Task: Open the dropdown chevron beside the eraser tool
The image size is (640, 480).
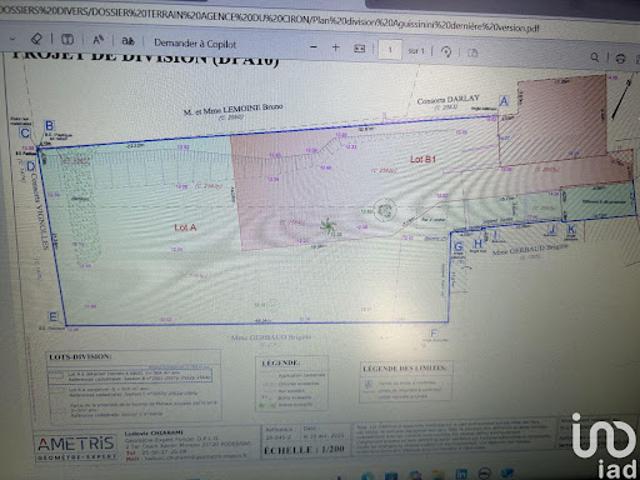Action: 13,39
